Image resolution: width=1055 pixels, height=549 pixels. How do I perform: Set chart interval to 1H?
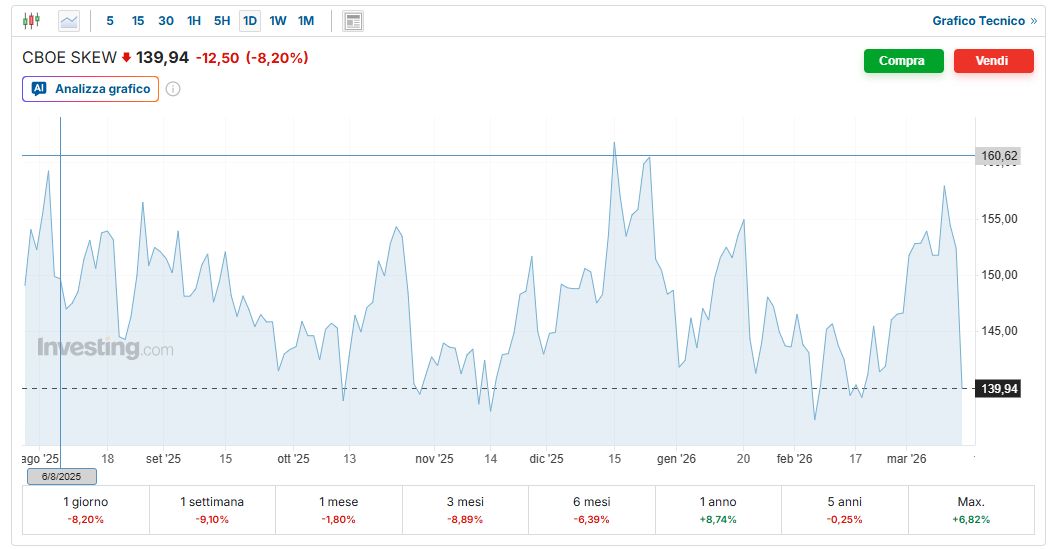click(194, 21)
